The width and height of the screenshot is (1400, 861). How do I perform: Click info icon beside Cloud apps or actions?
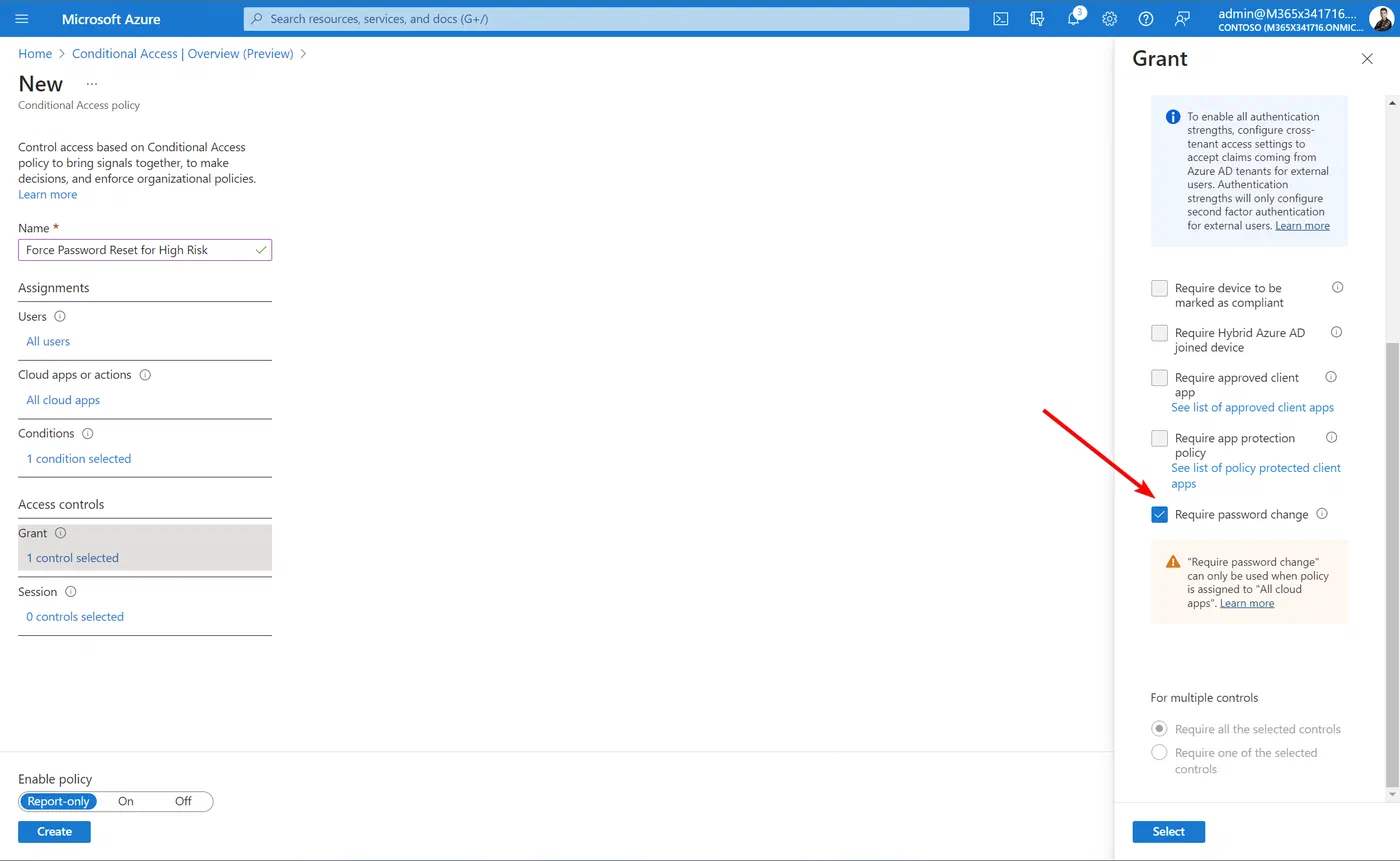(145, 375)
